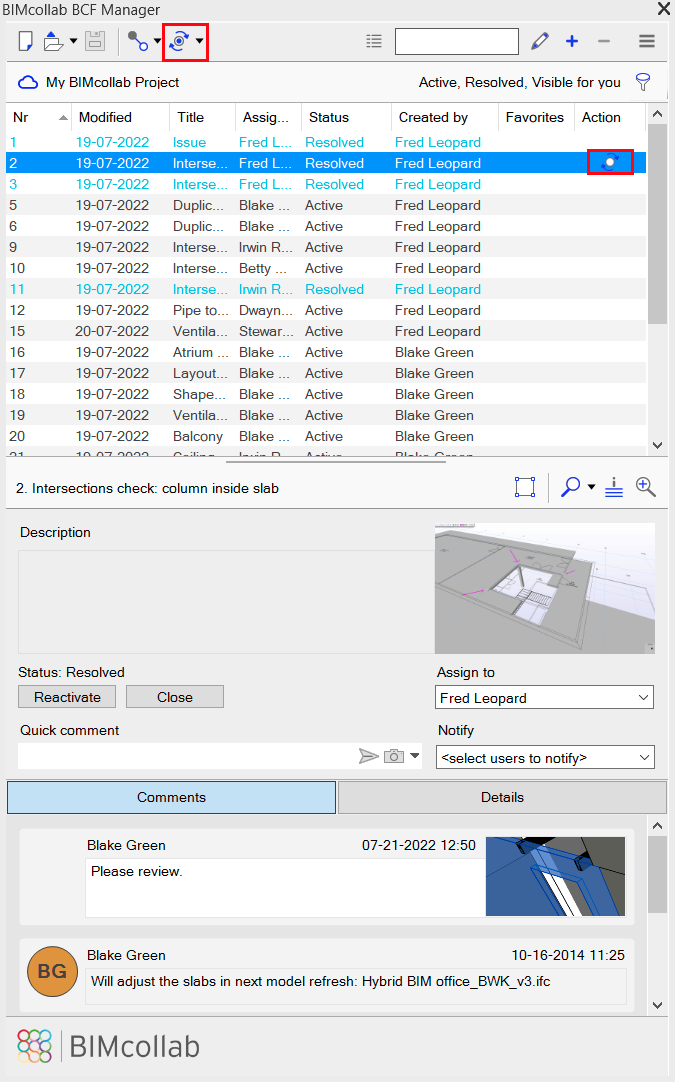Screen dimensions: 675x1082
Task: Switch to the Comments tab
Action: [x=171, y=797]
